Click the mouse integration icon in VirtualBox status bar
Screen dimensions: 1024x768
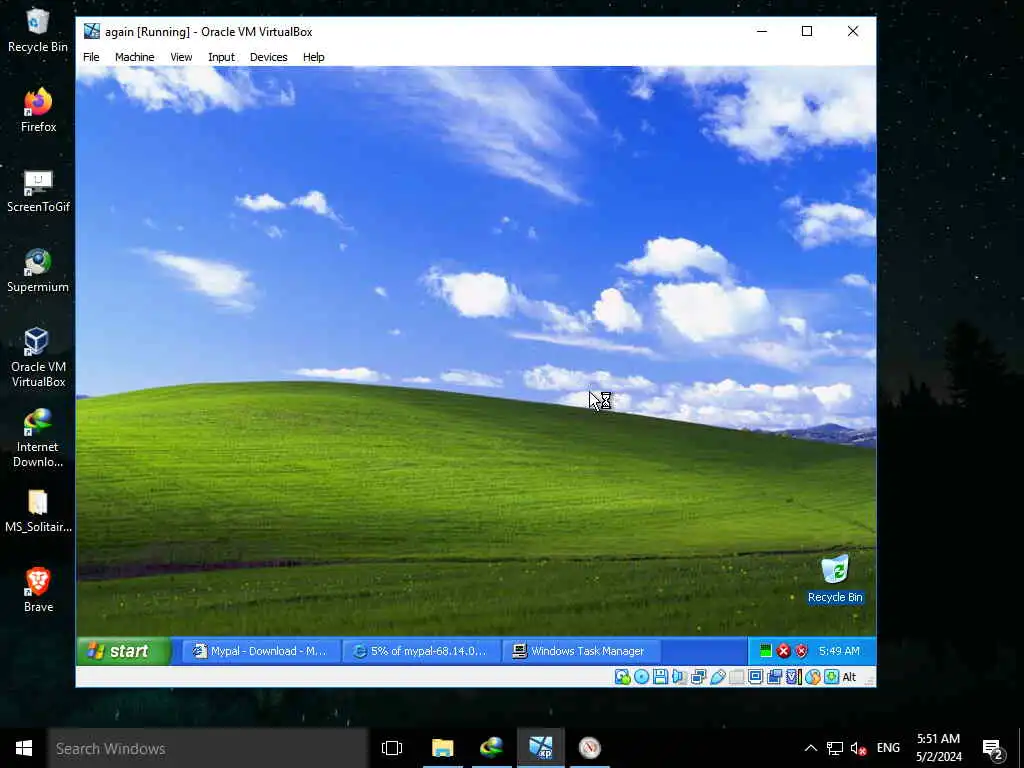click(x=812, y=677)
